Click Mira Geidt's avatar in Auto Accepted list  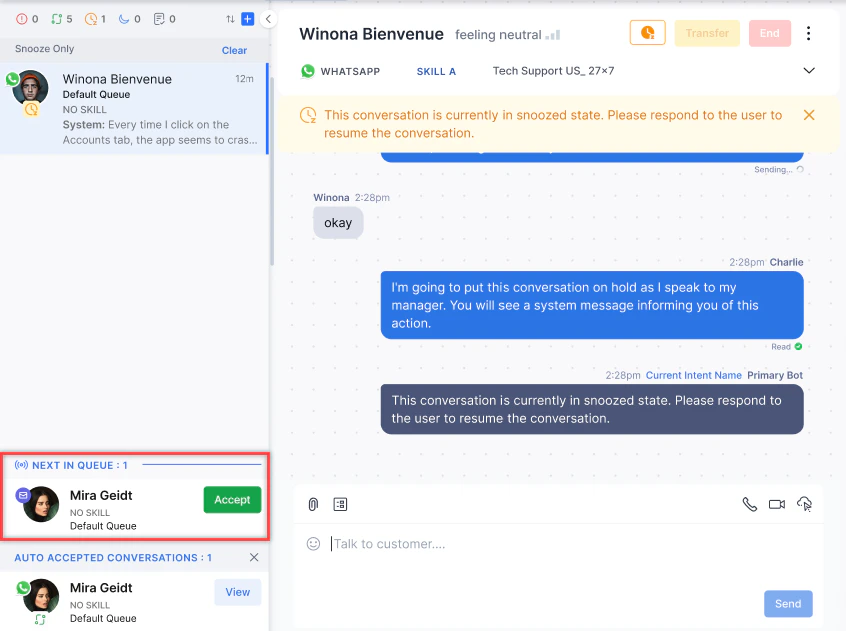(x=41, y=596)
